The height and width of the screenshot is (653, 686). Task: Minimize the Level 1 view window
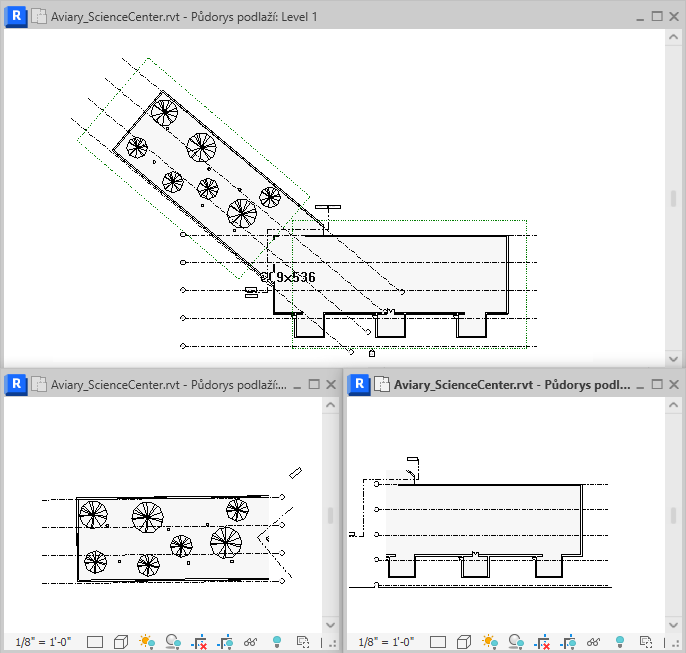click(x=640, y=17)
